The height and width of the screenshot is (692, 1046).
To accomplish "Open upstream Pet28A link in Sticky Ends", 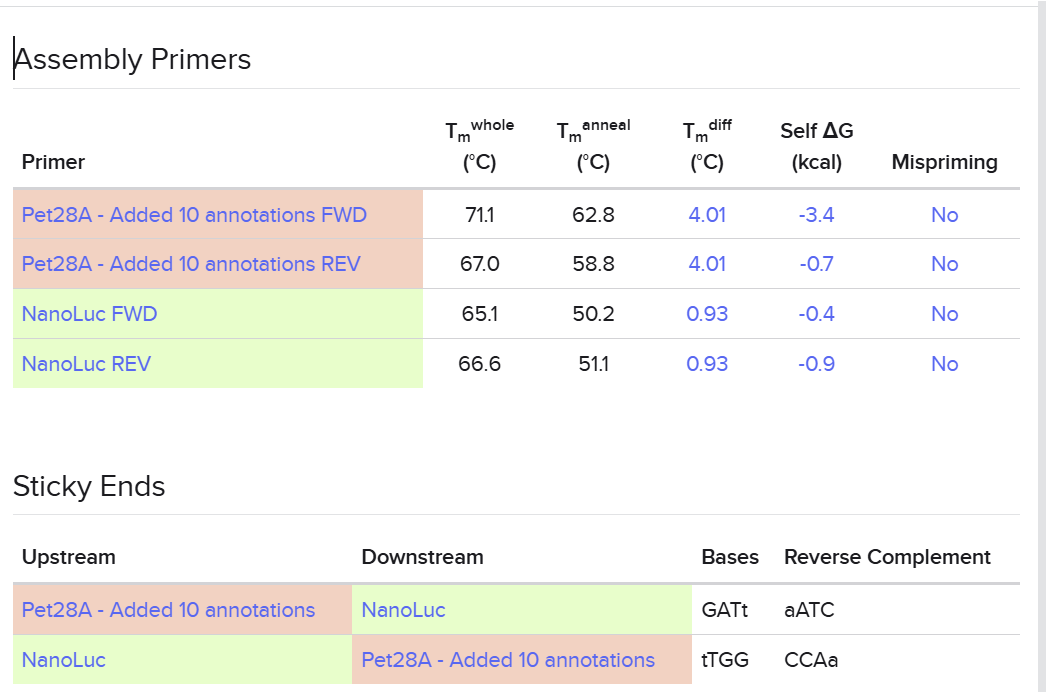I will [168, 610].
